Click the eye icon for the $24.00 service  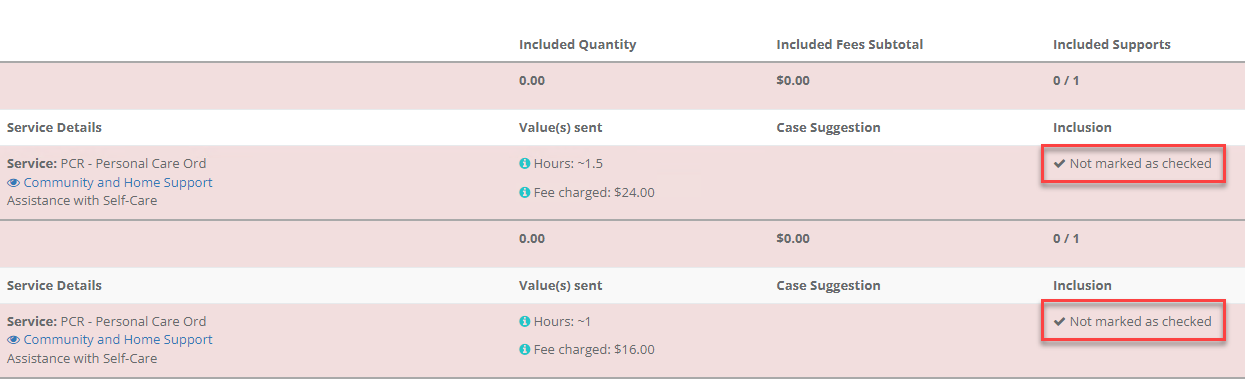coord(13,183)
